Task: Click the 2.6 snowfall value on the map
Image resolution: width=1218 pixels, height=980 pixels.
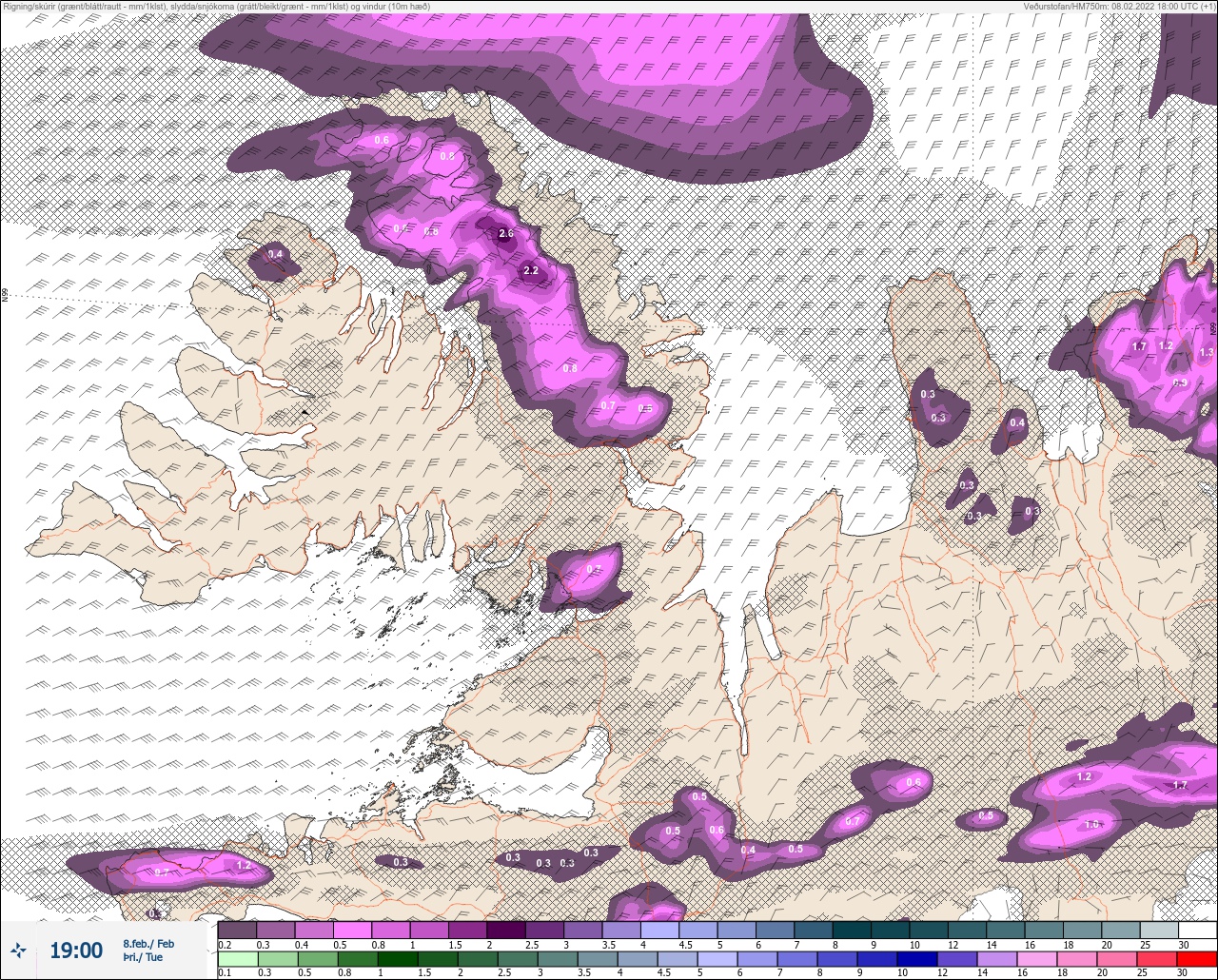Action: [506, 234]
